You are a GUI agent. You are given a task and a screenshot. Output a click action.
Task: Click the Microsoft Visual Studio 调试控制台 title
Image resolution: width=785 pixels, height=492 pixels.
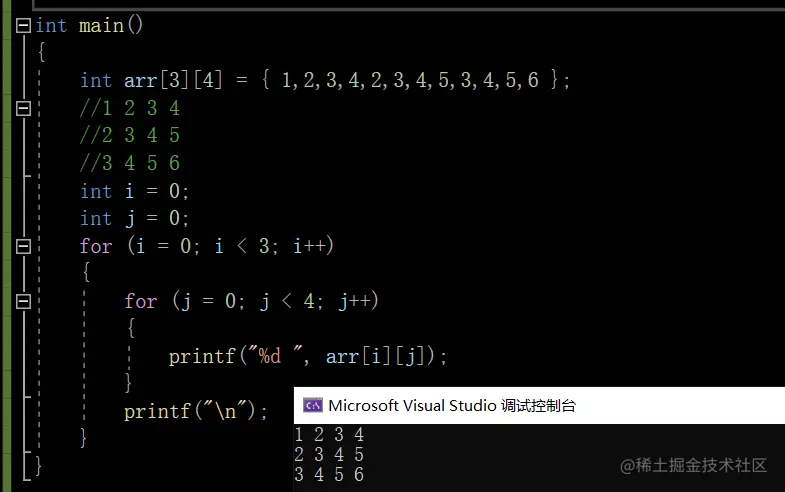[x=452, y=405]
